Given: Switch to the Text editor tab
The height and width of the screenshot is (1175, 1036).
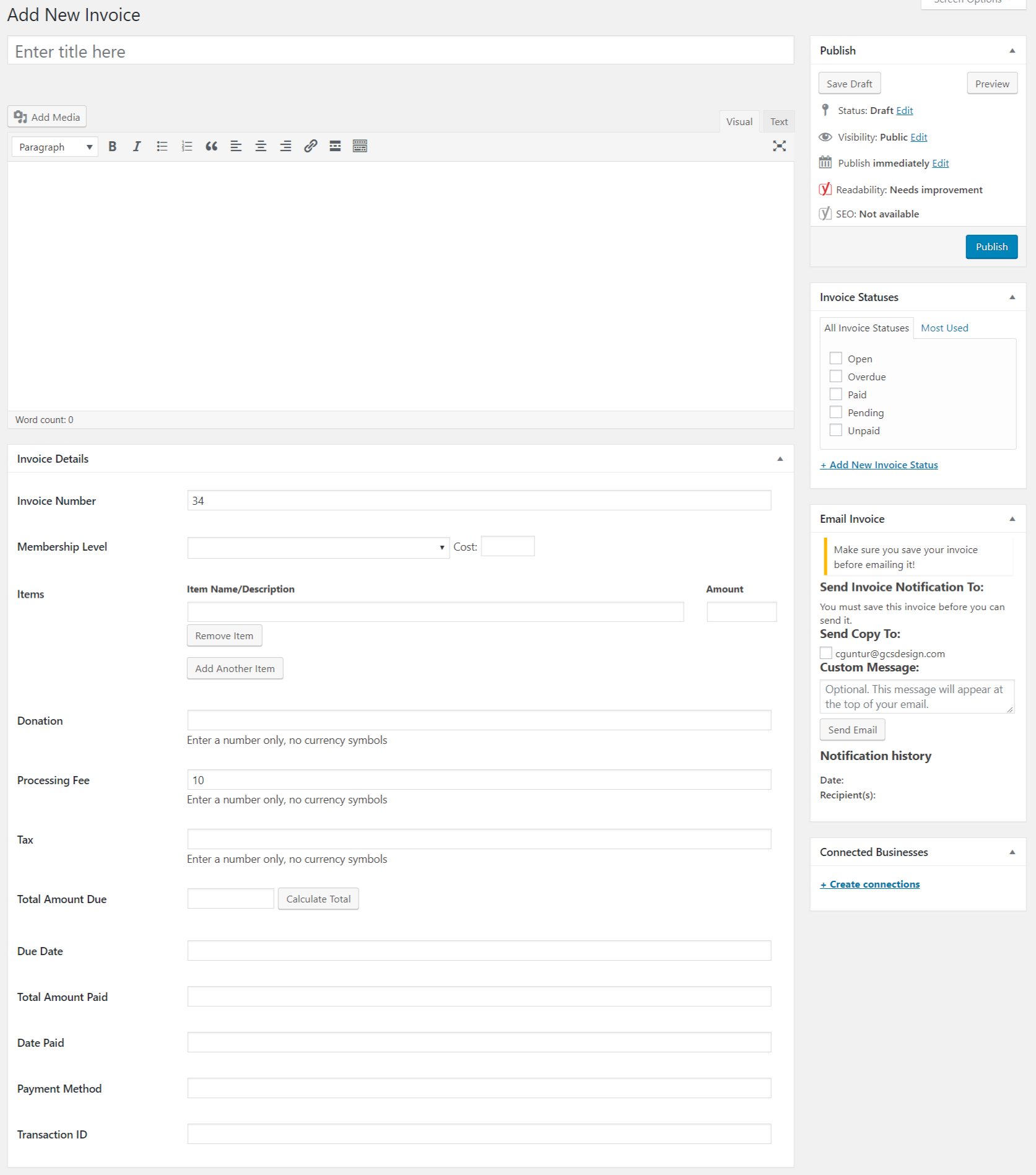Looking at the screenshot, I should tap(779, 121).
